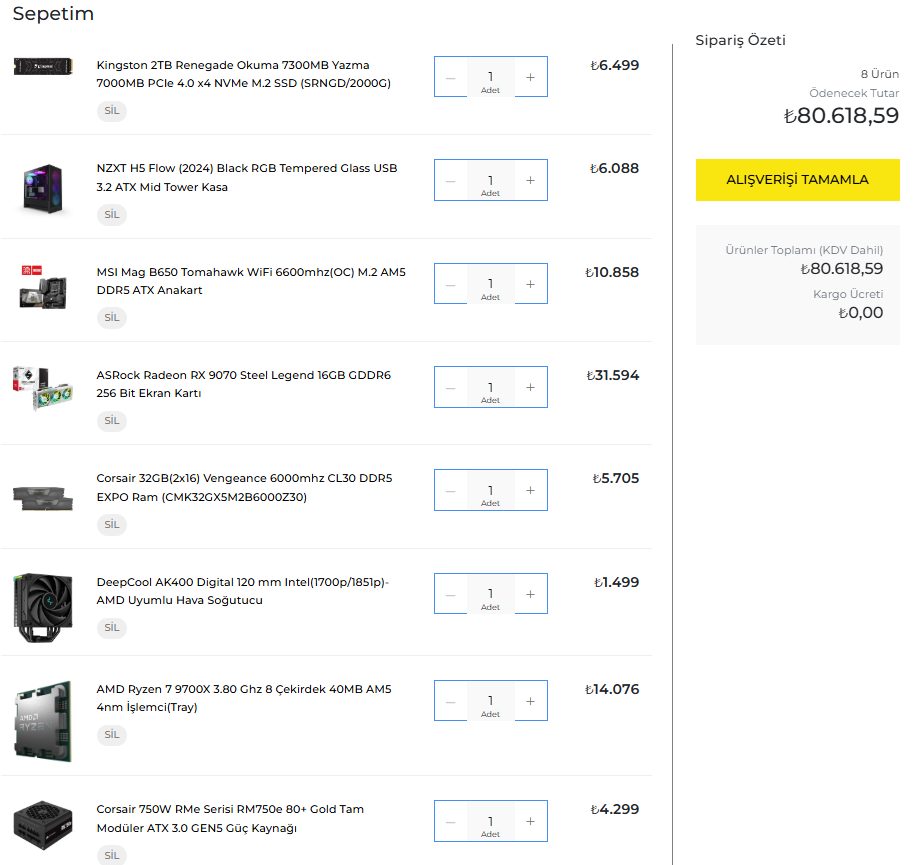Decrease quantity of Corsair RM750e power supply
The height and width of the screenshot is (865, 916).
point(451,821)
